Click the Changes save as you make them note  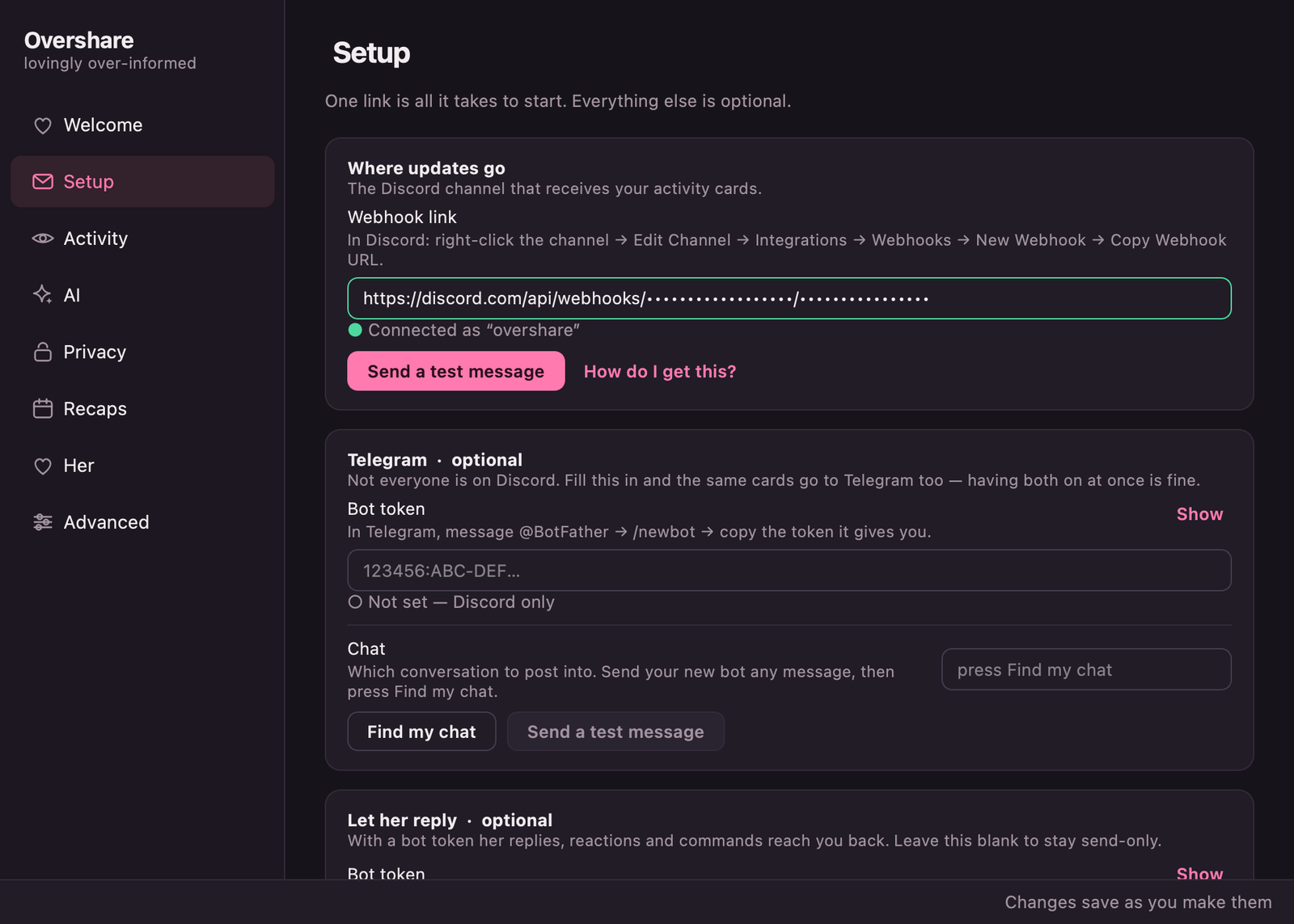tap(1138, 902)
